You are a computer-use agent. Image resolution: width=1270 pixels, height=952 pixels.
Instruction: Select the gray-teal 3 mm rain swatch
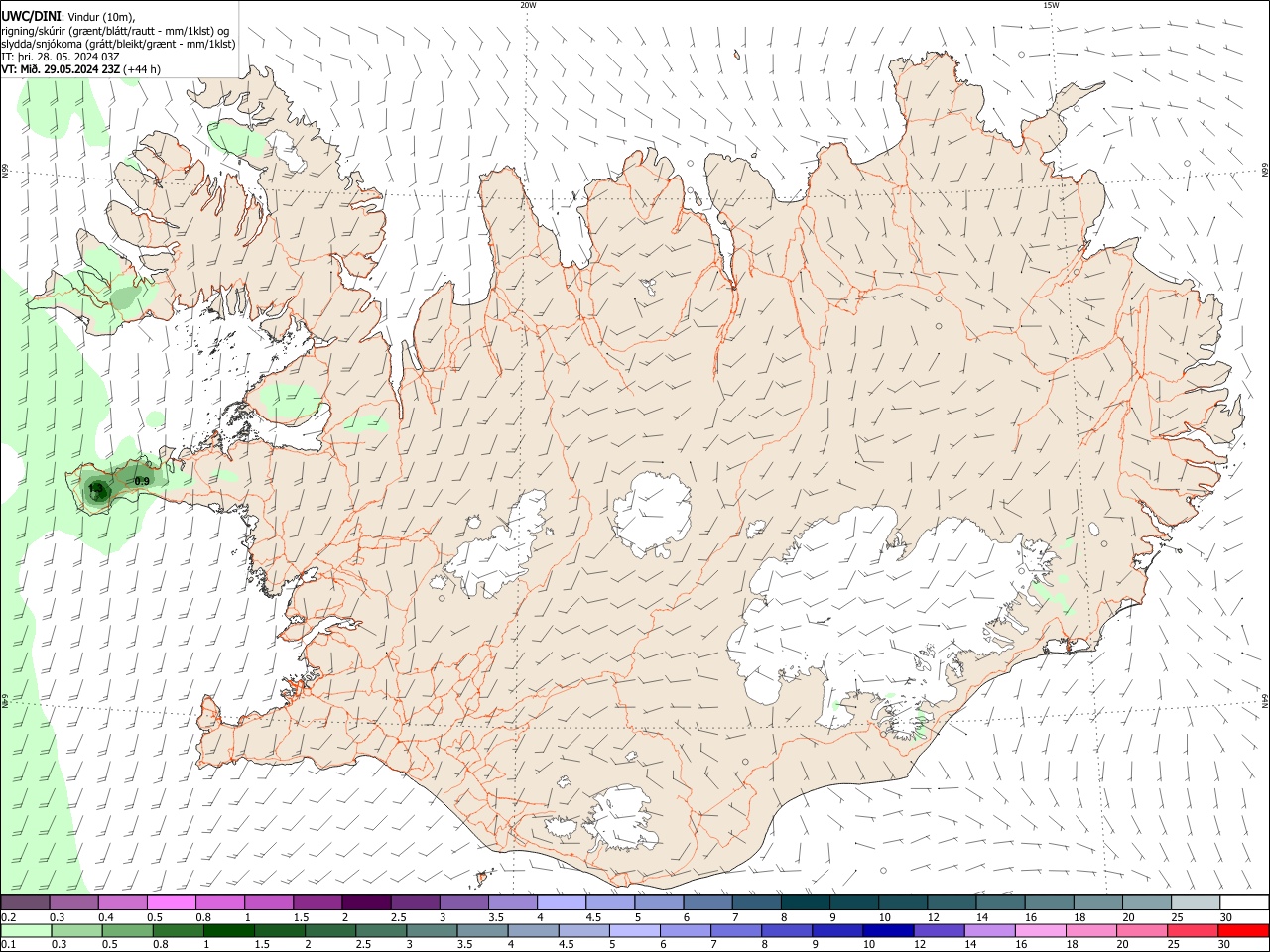pos(432,931)
